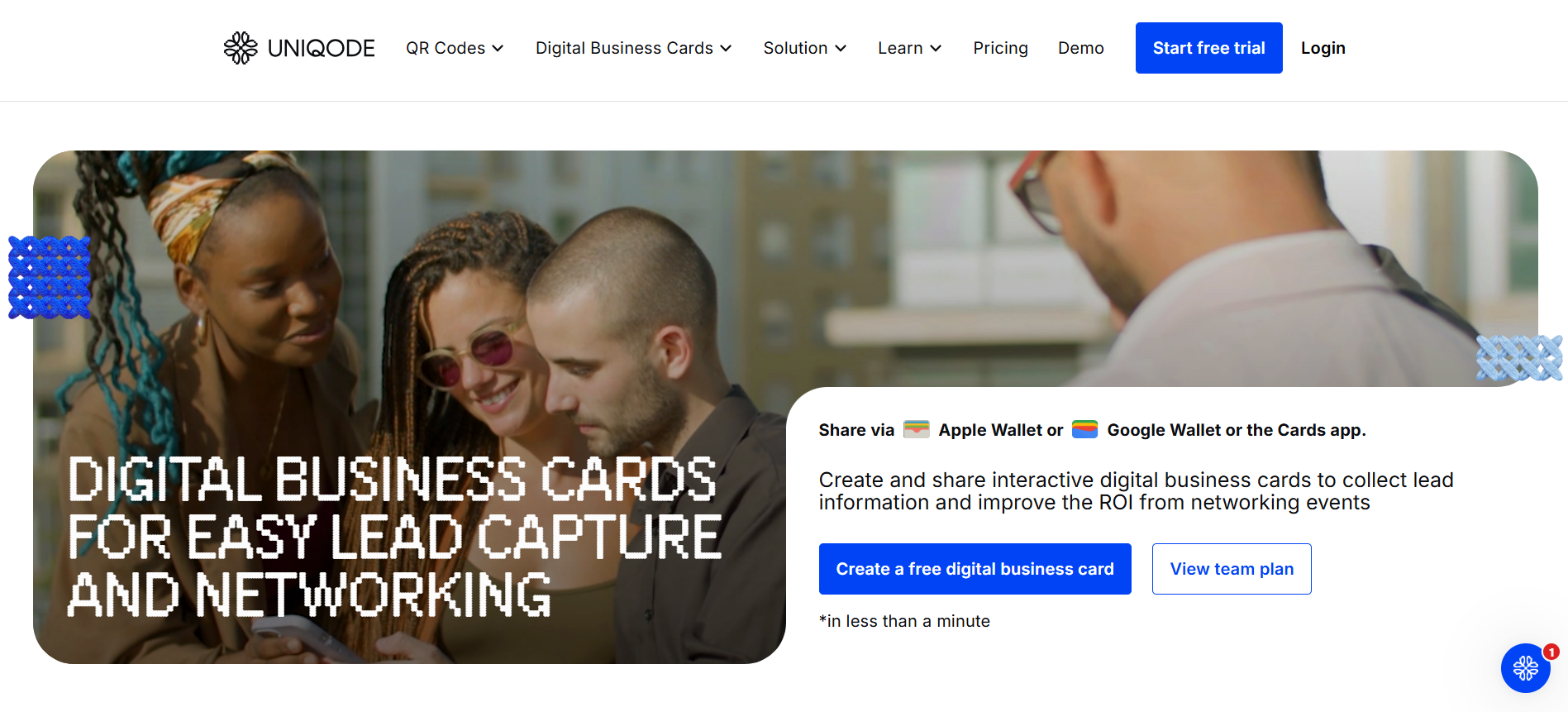Click the Uniqode flower logo icon
Image resolution: width=1568 pixels, height=712 pixels.
point(241,48)
